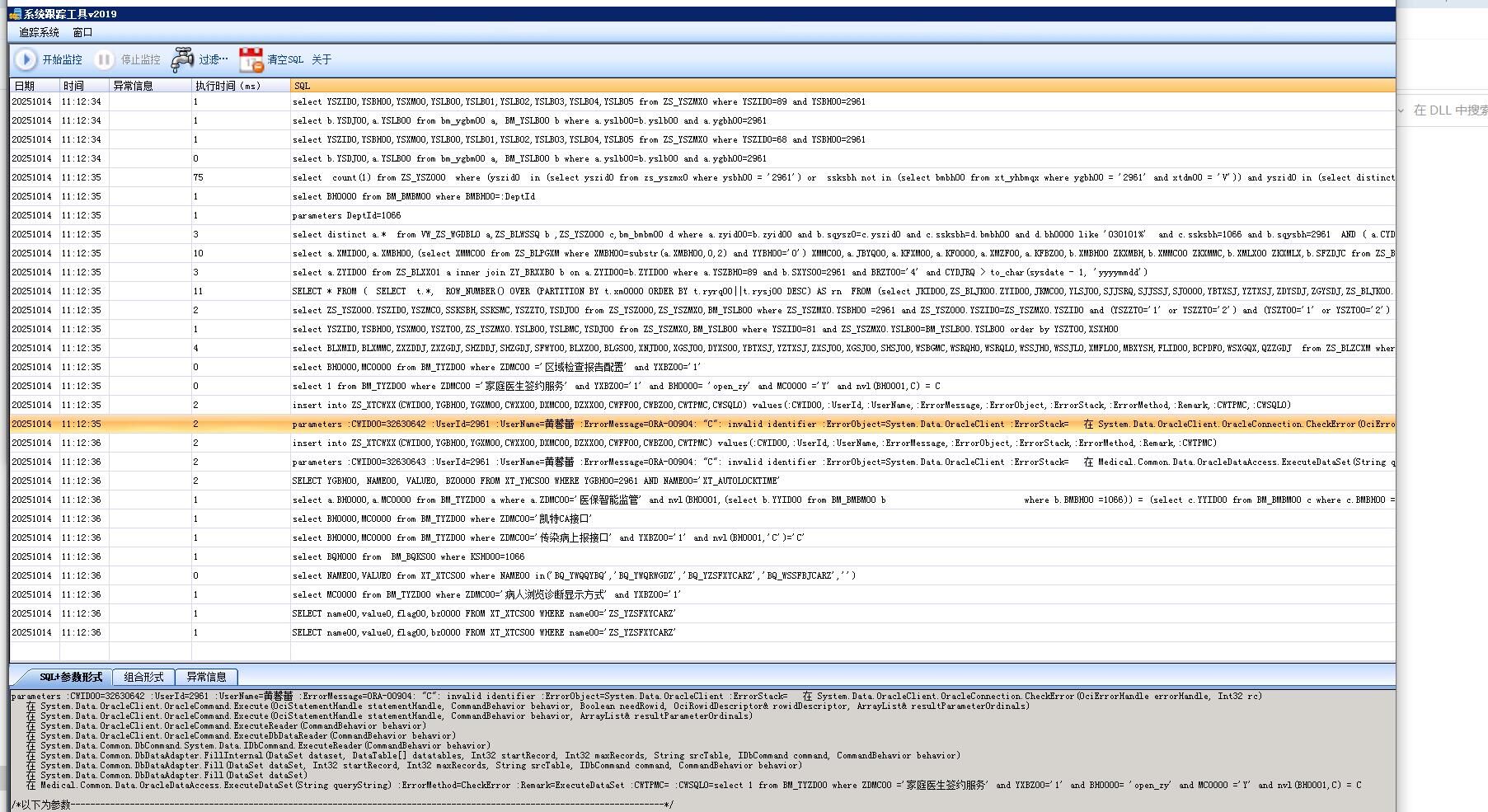
Task: Select the 'parameters DeptId=1066' row
Action: pos(702,215)
